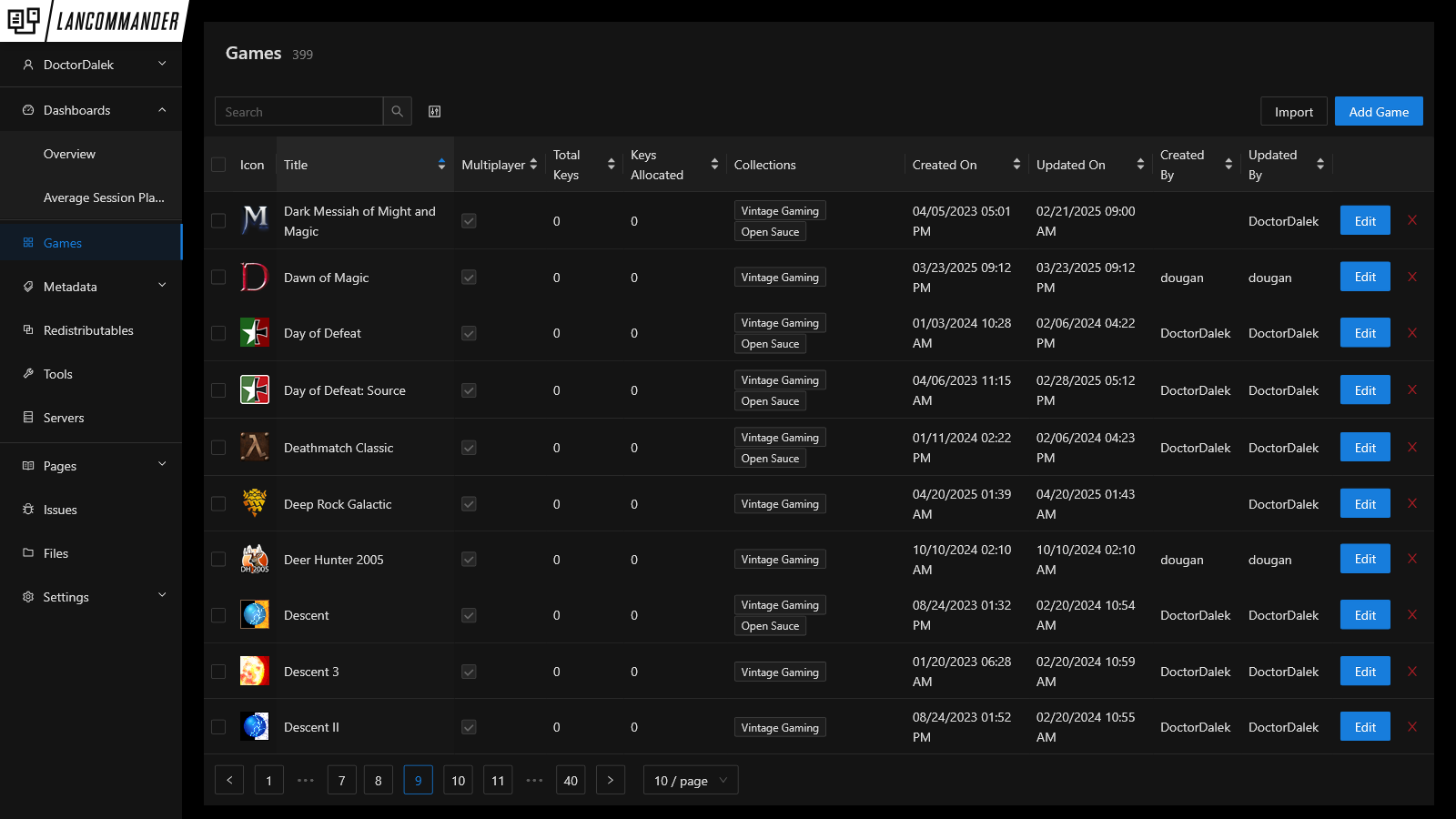Click the Deep Rock Galactic game icon

(x=255, y=503)
